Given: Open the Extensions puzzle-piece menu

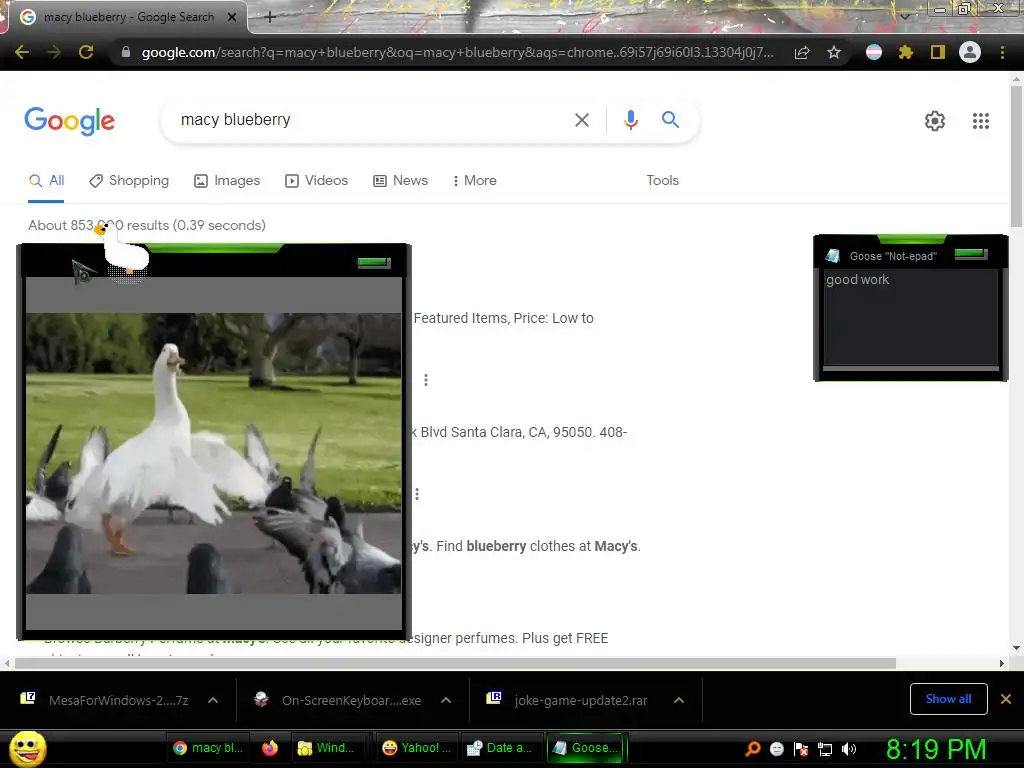Looking at the screenshot, I should coord(906,52).
